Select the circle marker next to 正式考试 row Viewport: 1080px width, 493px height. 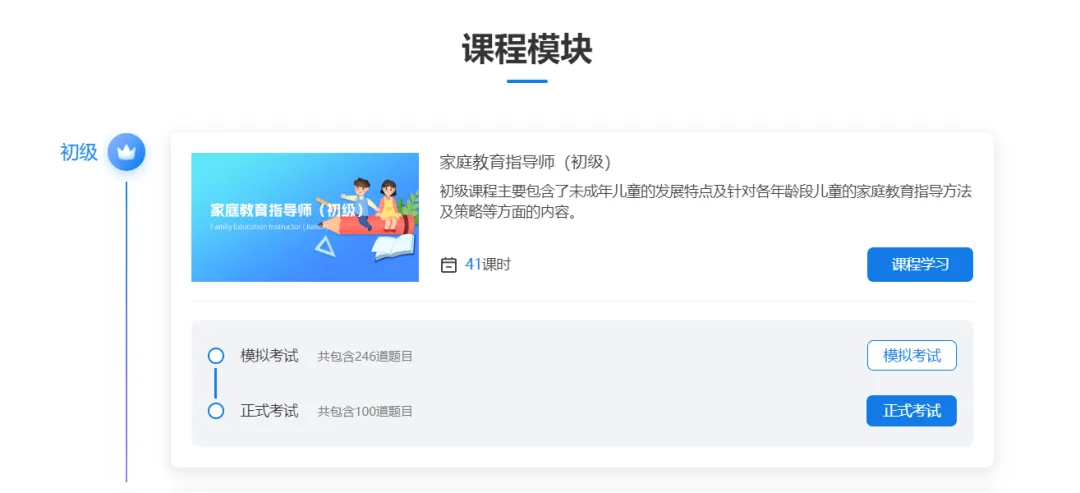coord(216,411)
